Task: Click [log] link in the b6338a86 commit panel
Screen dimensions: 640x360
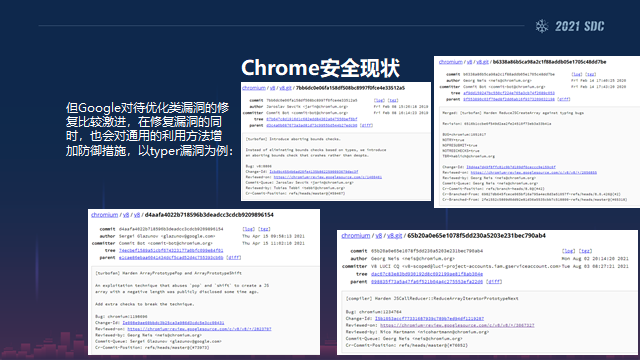Action: (577, 74)
